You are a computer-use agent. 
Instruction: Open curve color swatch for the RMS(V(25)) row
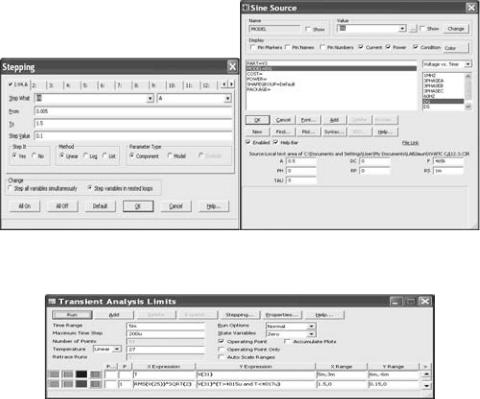point(81,384)
